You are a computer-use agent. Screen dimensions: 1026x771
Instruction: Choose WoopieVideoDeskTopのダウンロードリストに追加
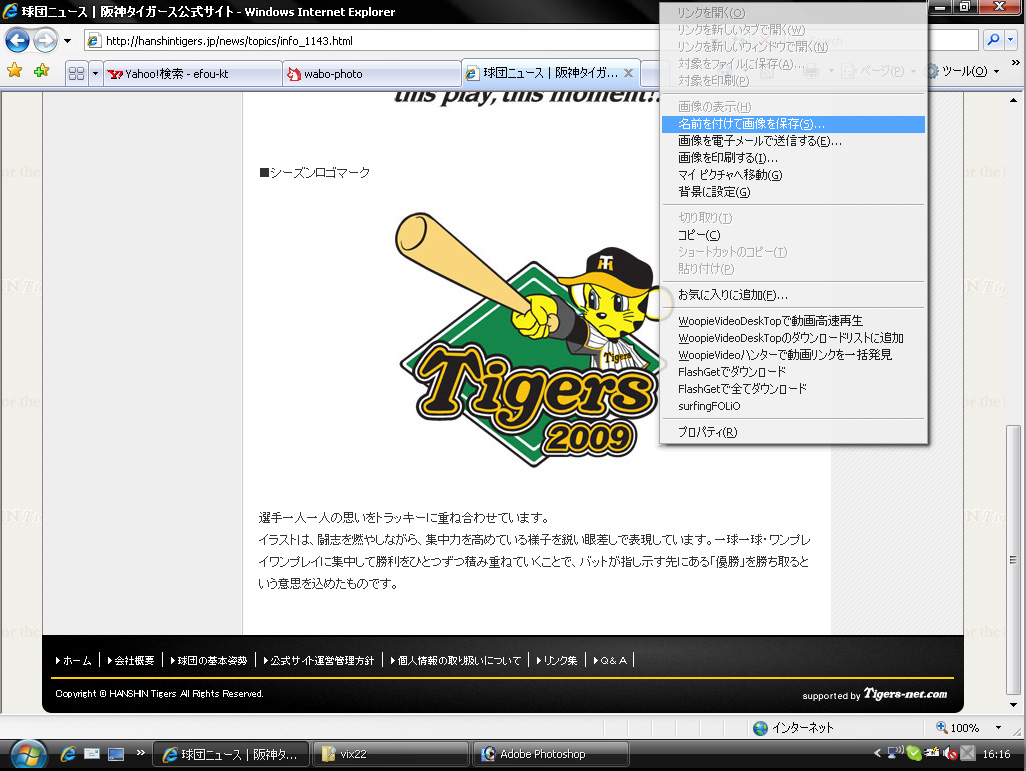(x=793, y=338)
